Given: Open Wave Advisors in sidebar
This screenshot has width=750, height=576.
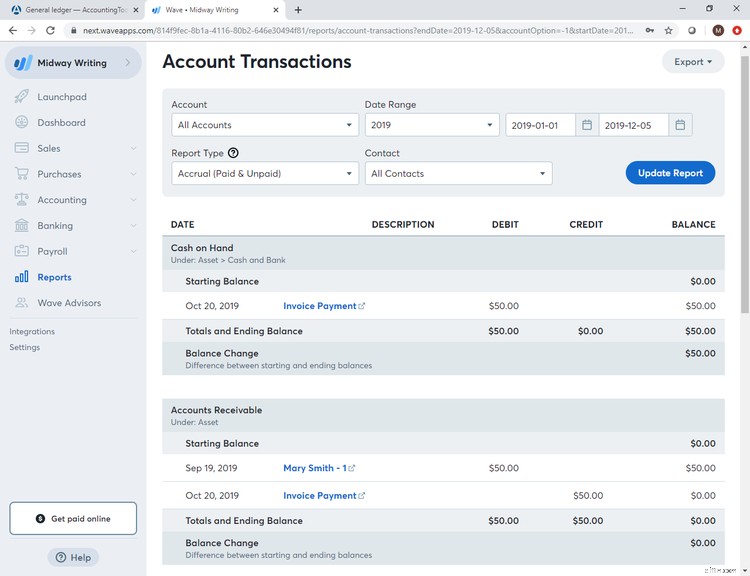Looking at the screenshot, I should tap(69, 303).
